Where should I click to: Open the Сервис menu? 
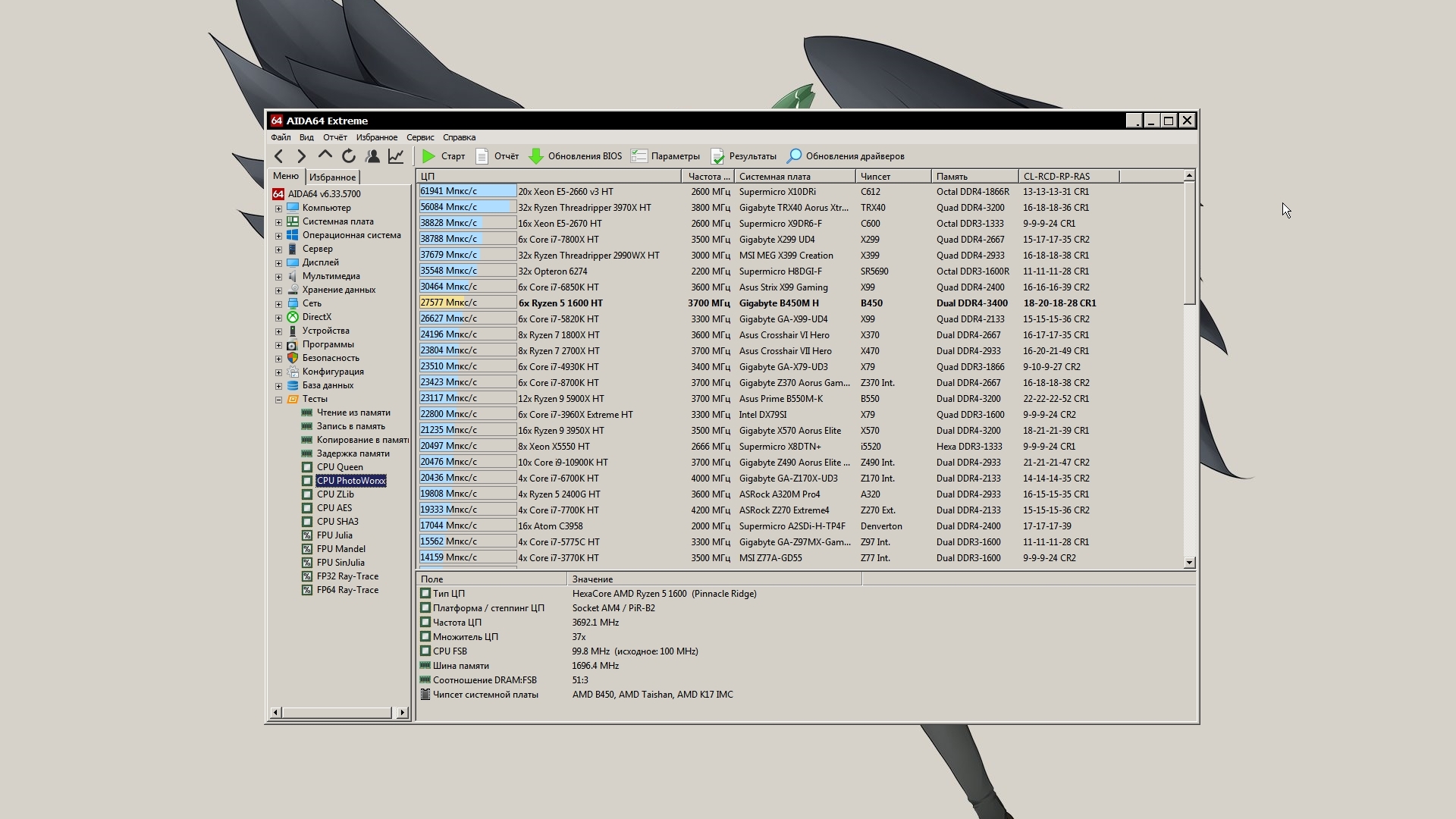coord(419,137)
